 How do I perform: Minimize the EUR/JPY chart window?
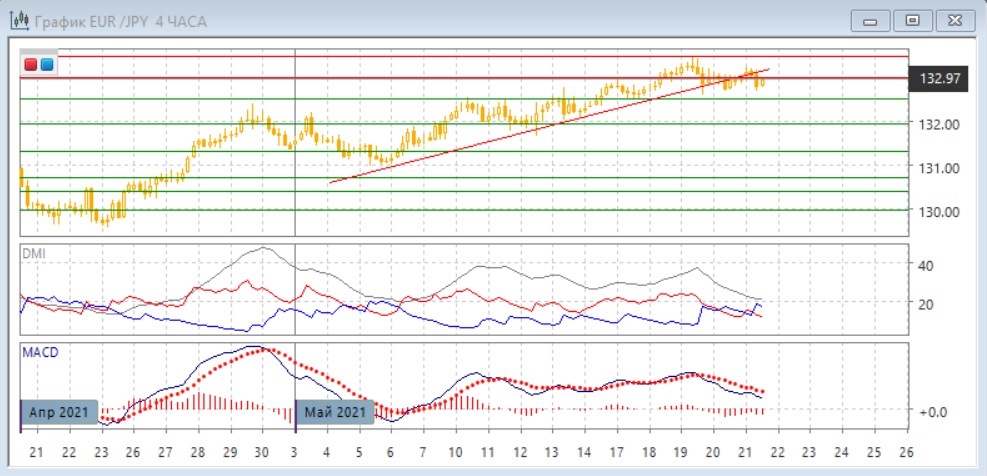pyautogui.click(x=870, y=20)
